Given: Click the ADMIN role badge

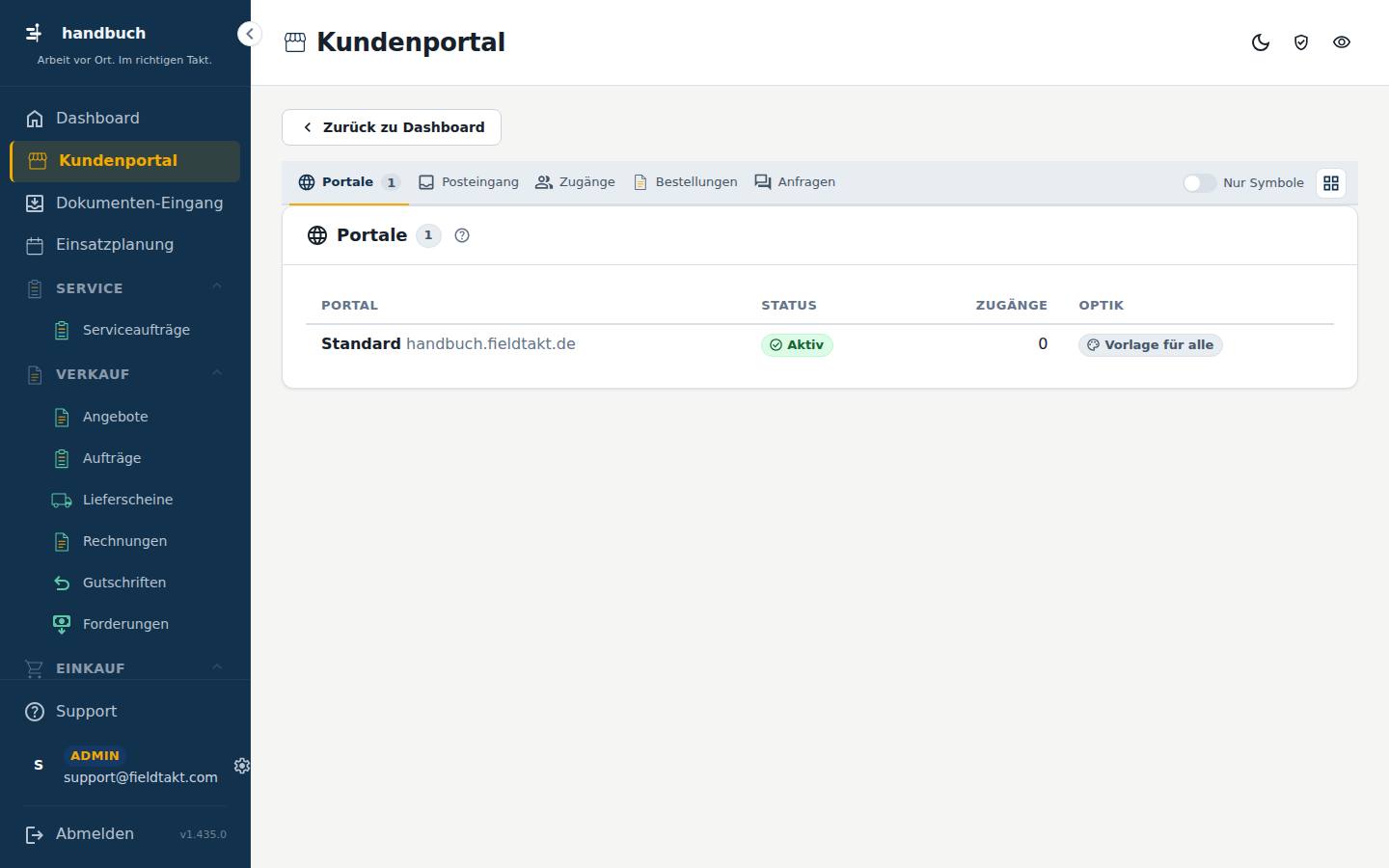Looking at the screenshot, I should tap(95, 756).
